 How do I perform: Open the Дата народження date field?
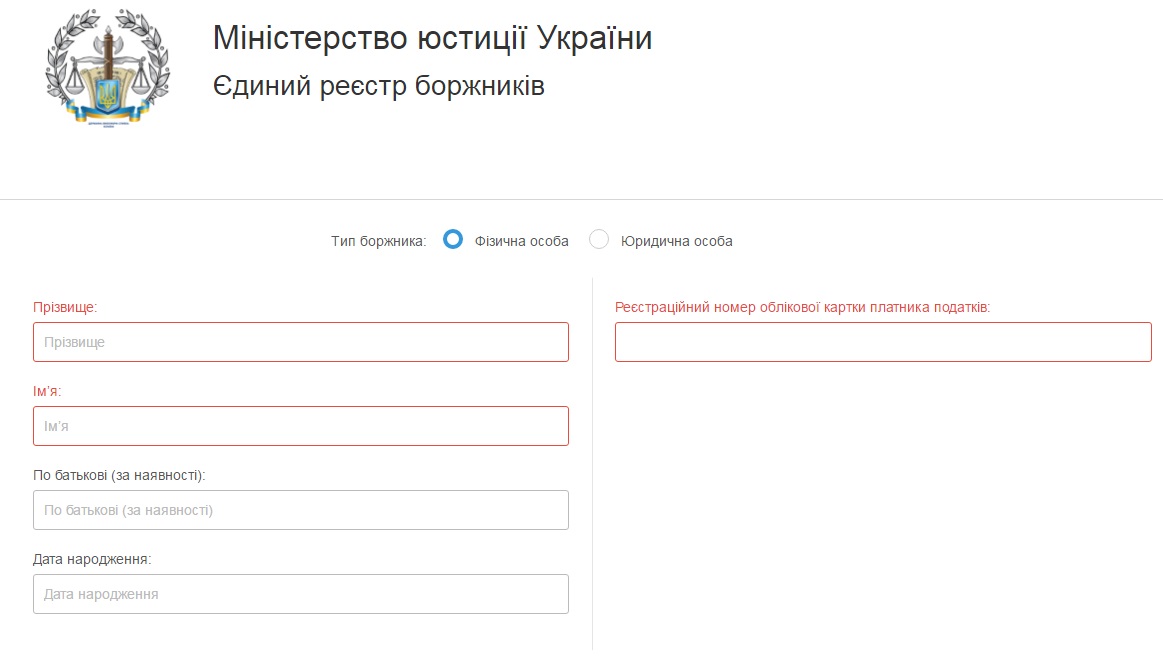click(x=300, y=594)
